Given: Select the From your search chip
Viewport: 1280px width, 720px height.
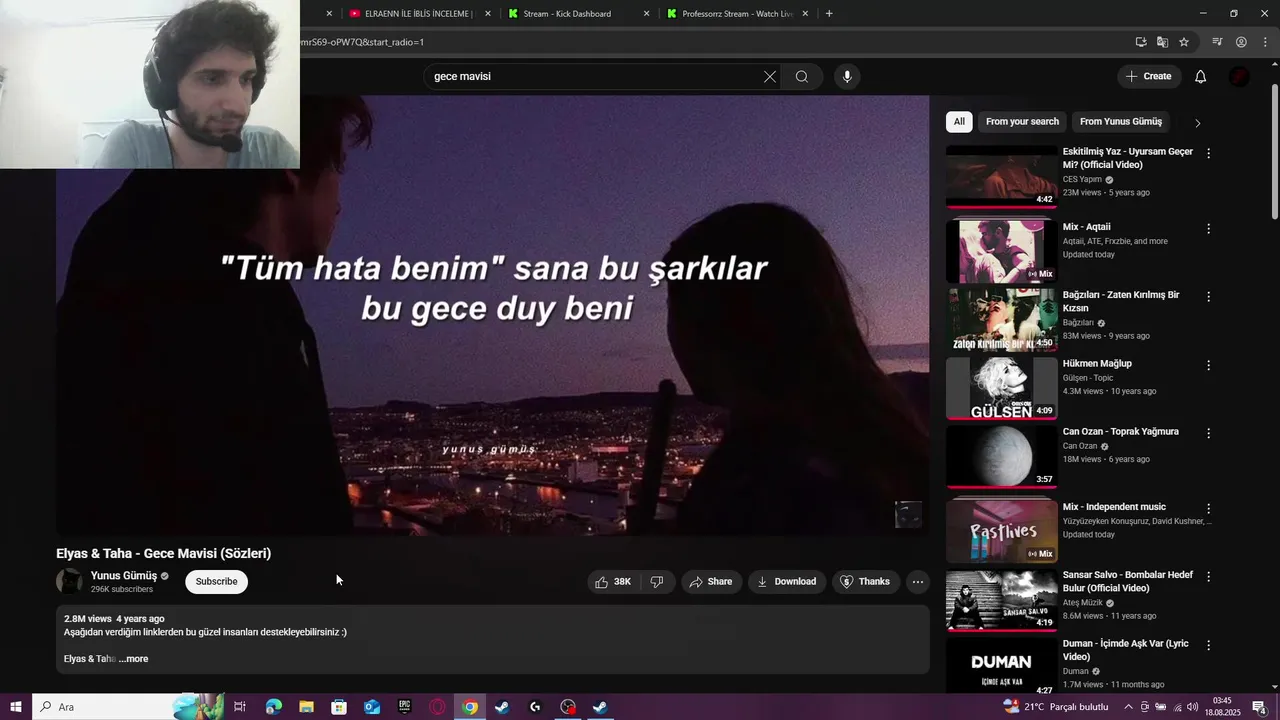Looking at the screenshot, I should (x=1022, y=122).
